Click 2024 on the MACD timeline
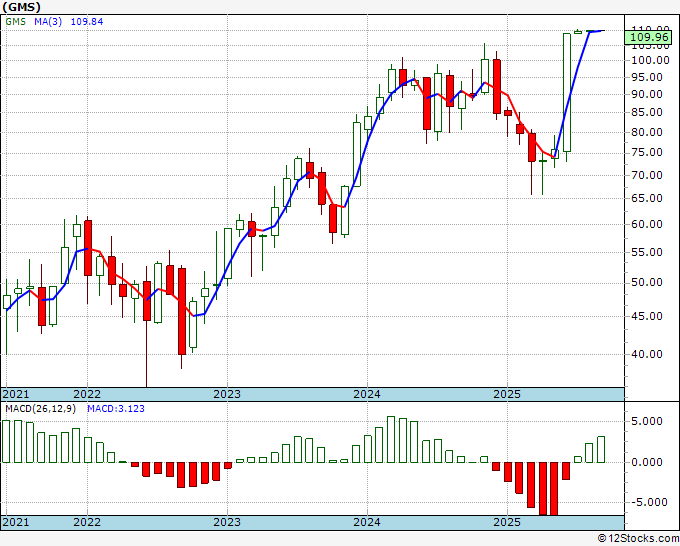Screen dimensions: 680x546 [367, 522]
